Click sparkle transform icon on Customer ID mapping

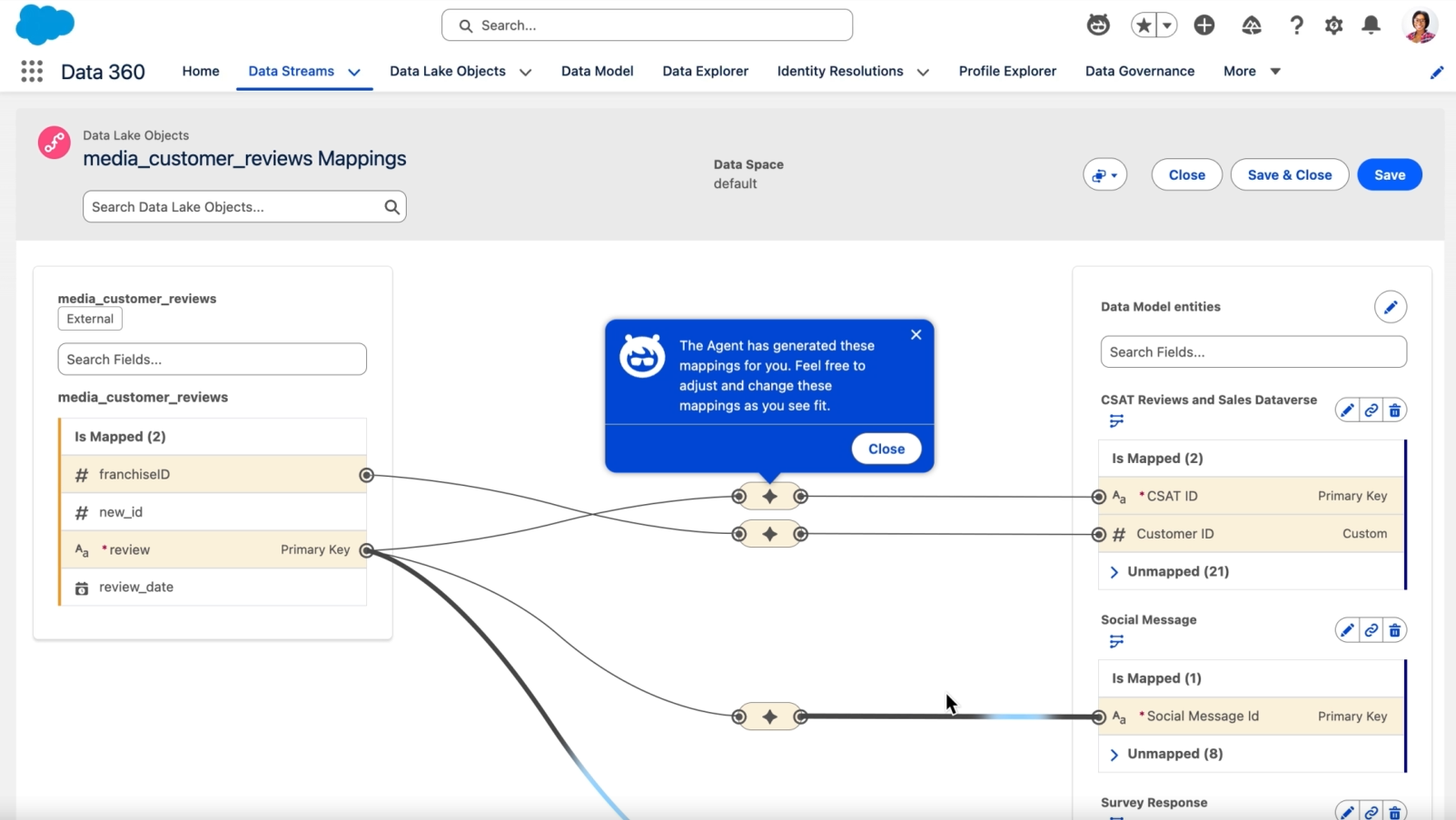pyautogui.click(x=769, y=534)
